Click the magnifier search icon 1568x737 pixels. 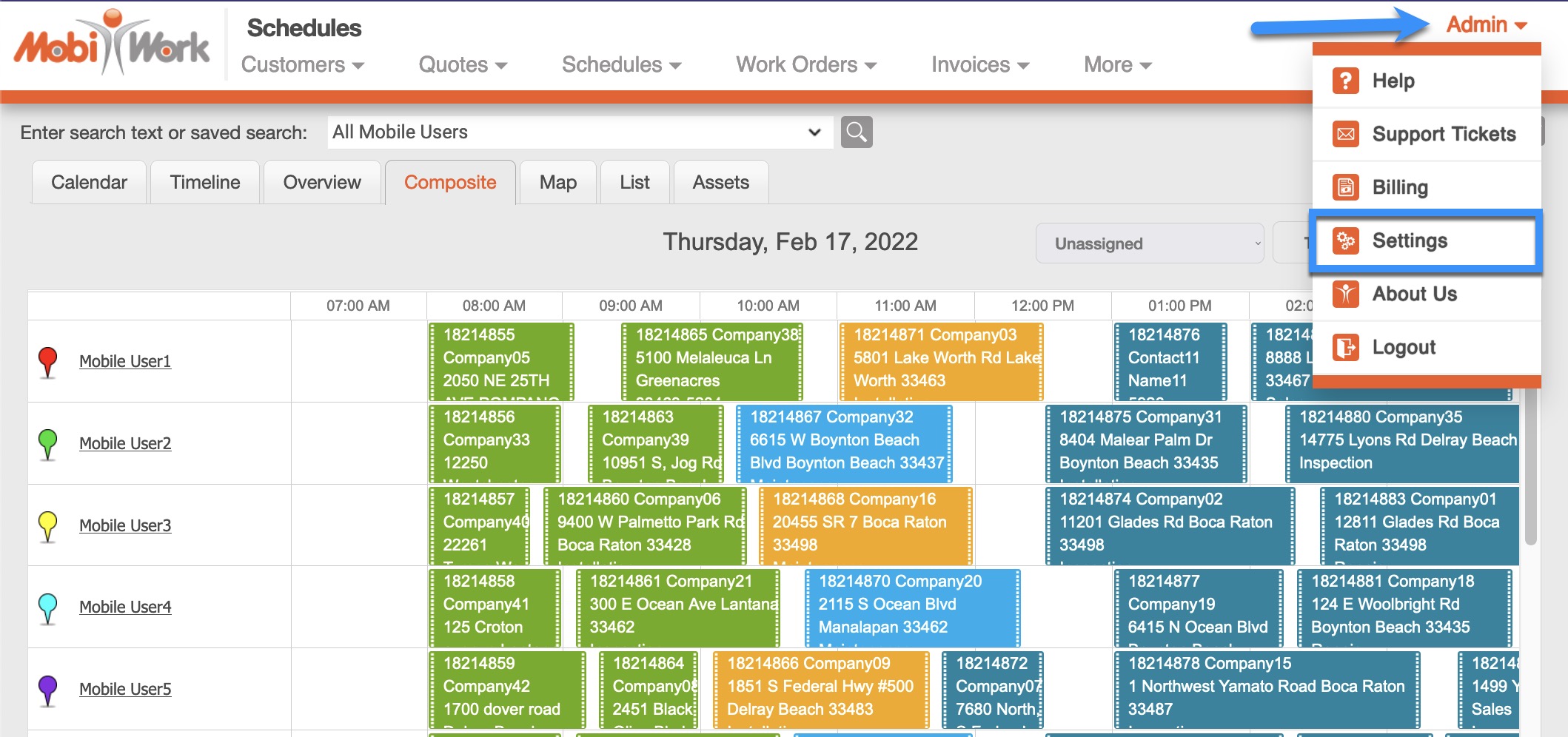(857, 132)
